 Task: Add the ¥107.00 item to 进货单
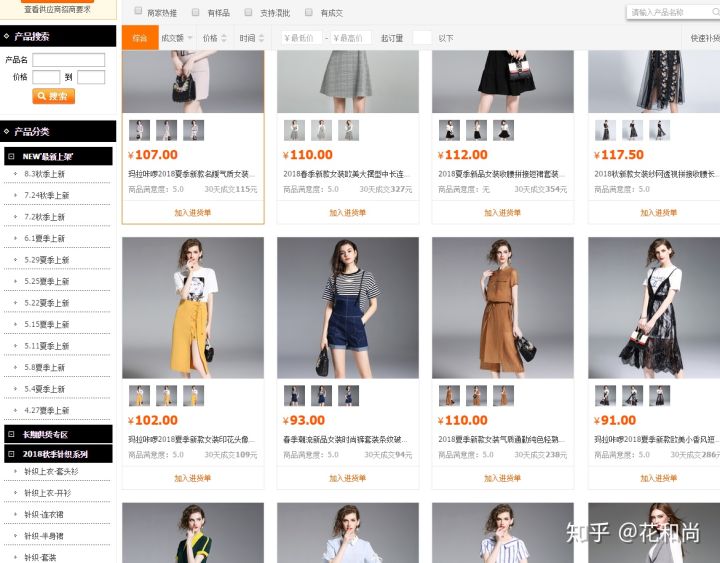193,213
